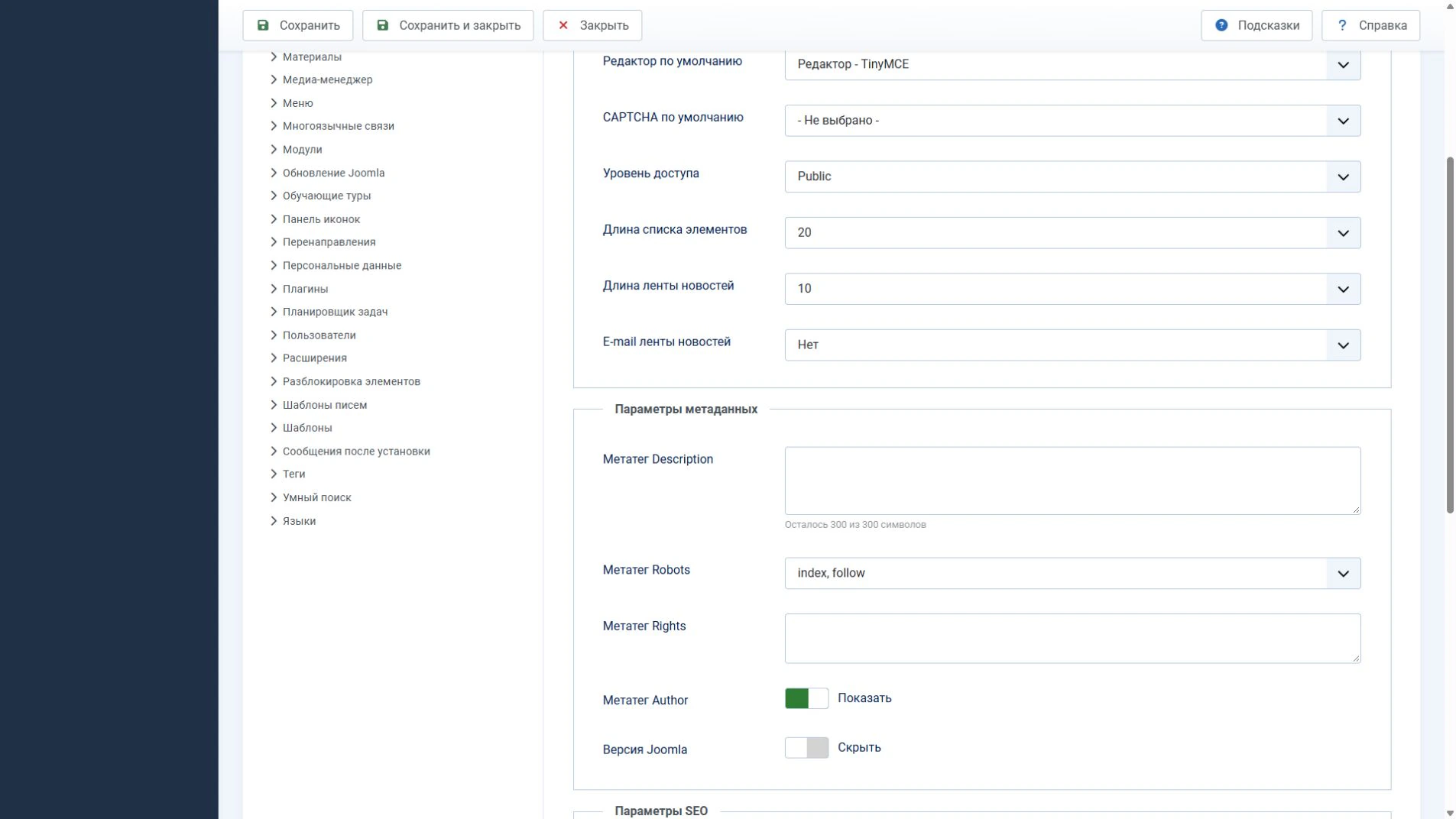1456x819 pixels.
Task: Open E-mail ленты новостей dropdown
Action: pos(1072,345)
